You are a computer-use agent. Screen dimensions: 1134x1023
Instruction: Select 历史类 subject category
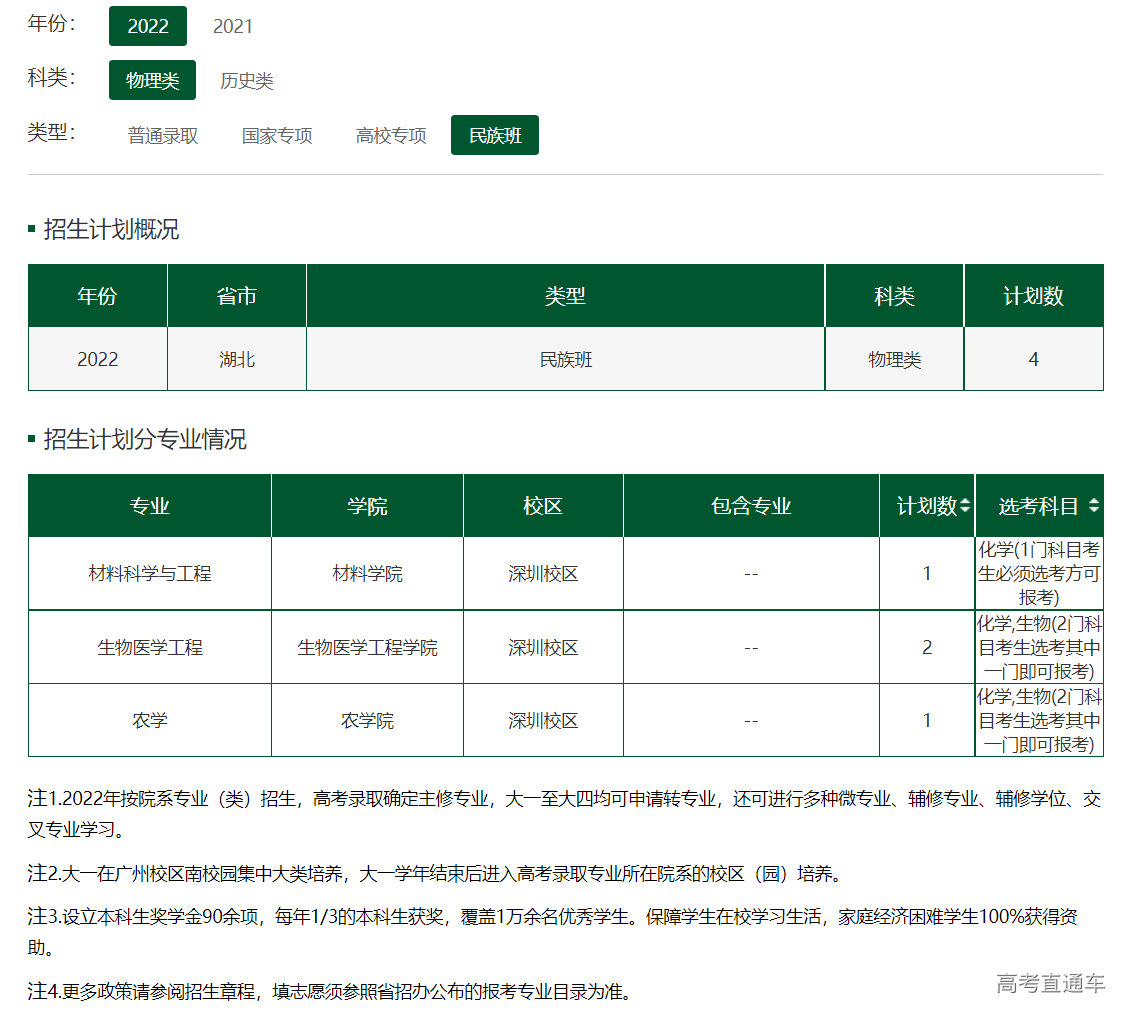(x=245, y=80)
